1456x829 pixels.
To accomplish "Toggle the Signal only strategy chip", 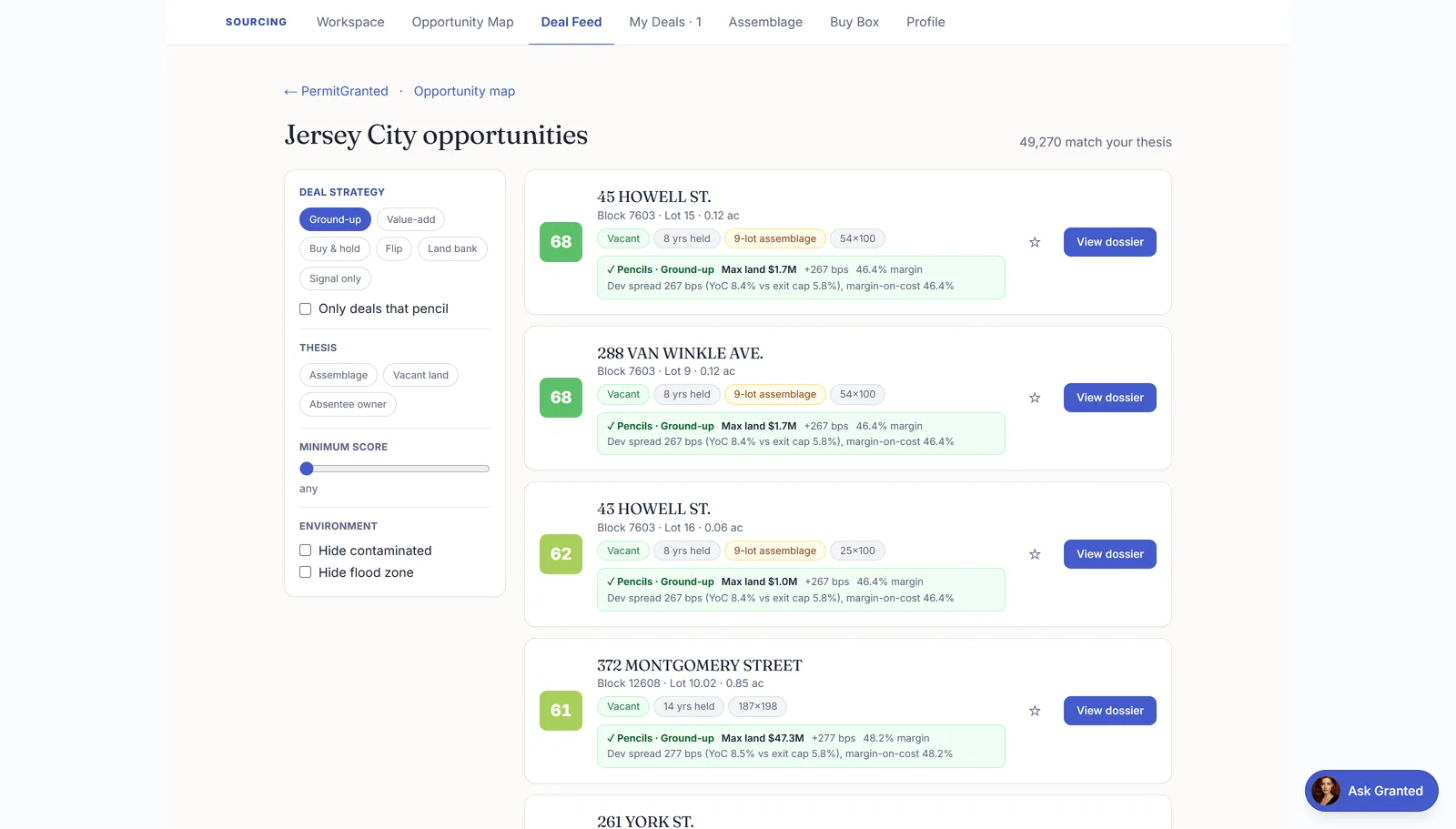I will pyautogui.click(x=335, y=278).
